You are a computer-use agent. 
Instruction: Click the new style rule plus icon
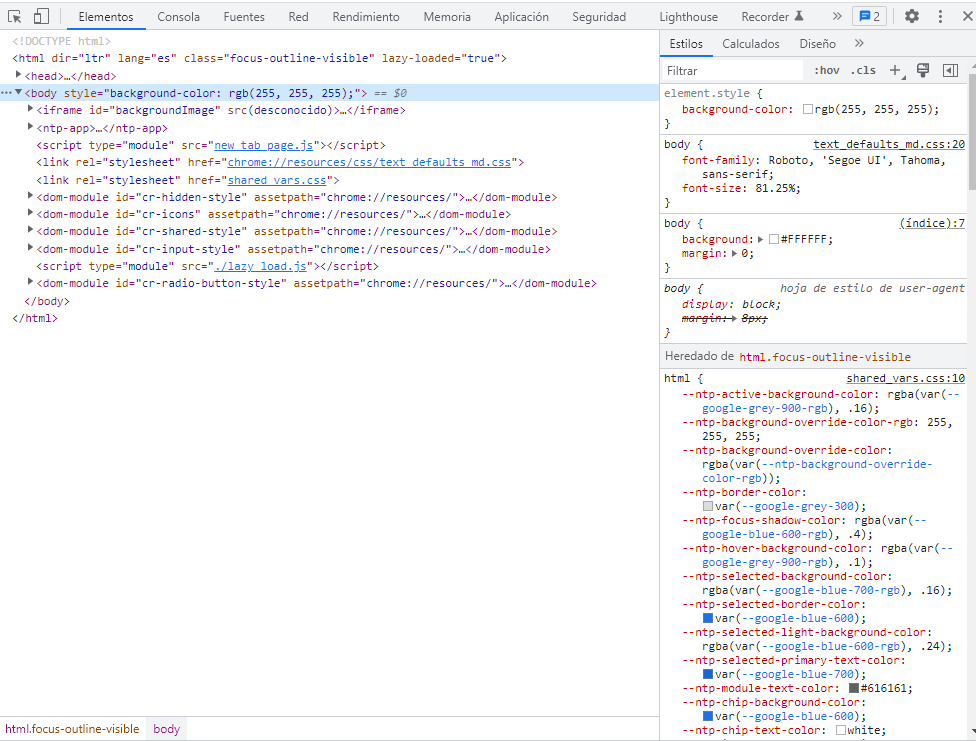pos(895,71)
